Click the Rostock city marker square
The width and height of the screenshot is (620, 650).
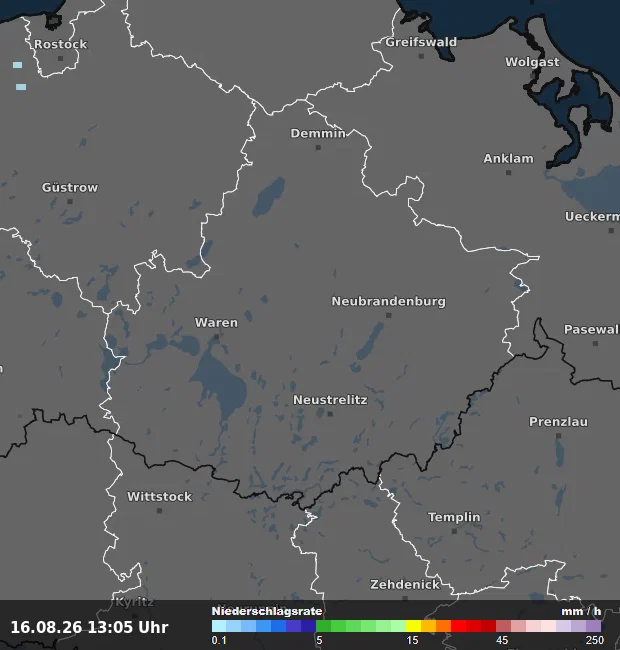(61, 58)
